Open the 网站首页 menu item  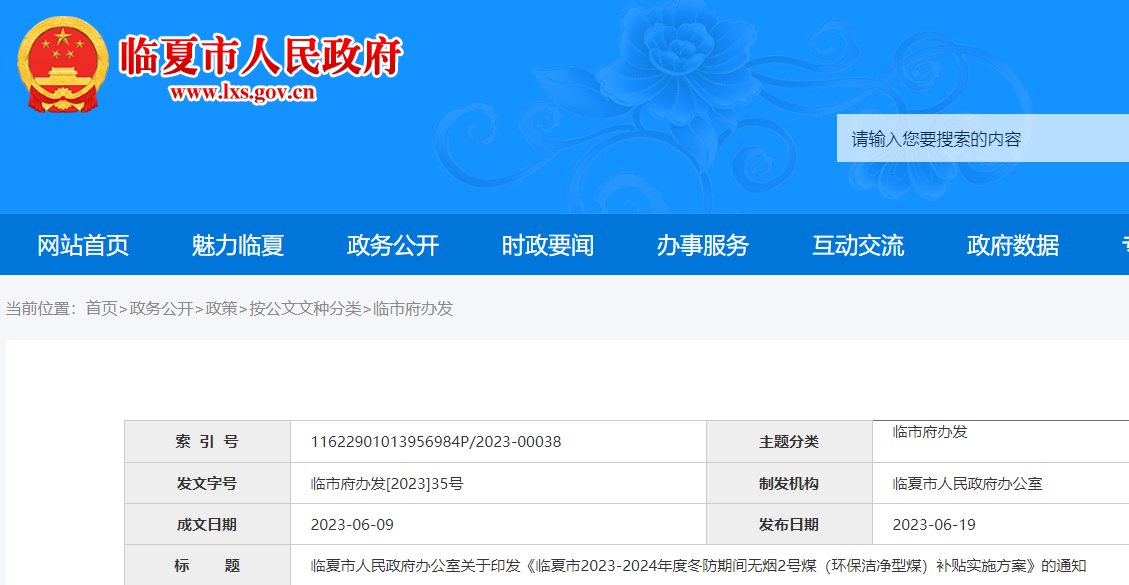(83, 245)
